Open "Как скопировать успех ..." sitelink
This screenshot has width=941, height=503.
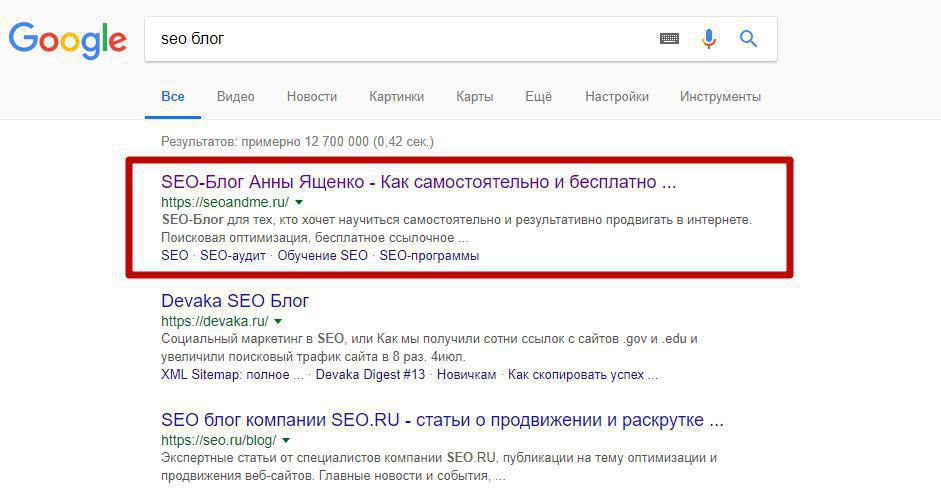(x=583, y=375)
